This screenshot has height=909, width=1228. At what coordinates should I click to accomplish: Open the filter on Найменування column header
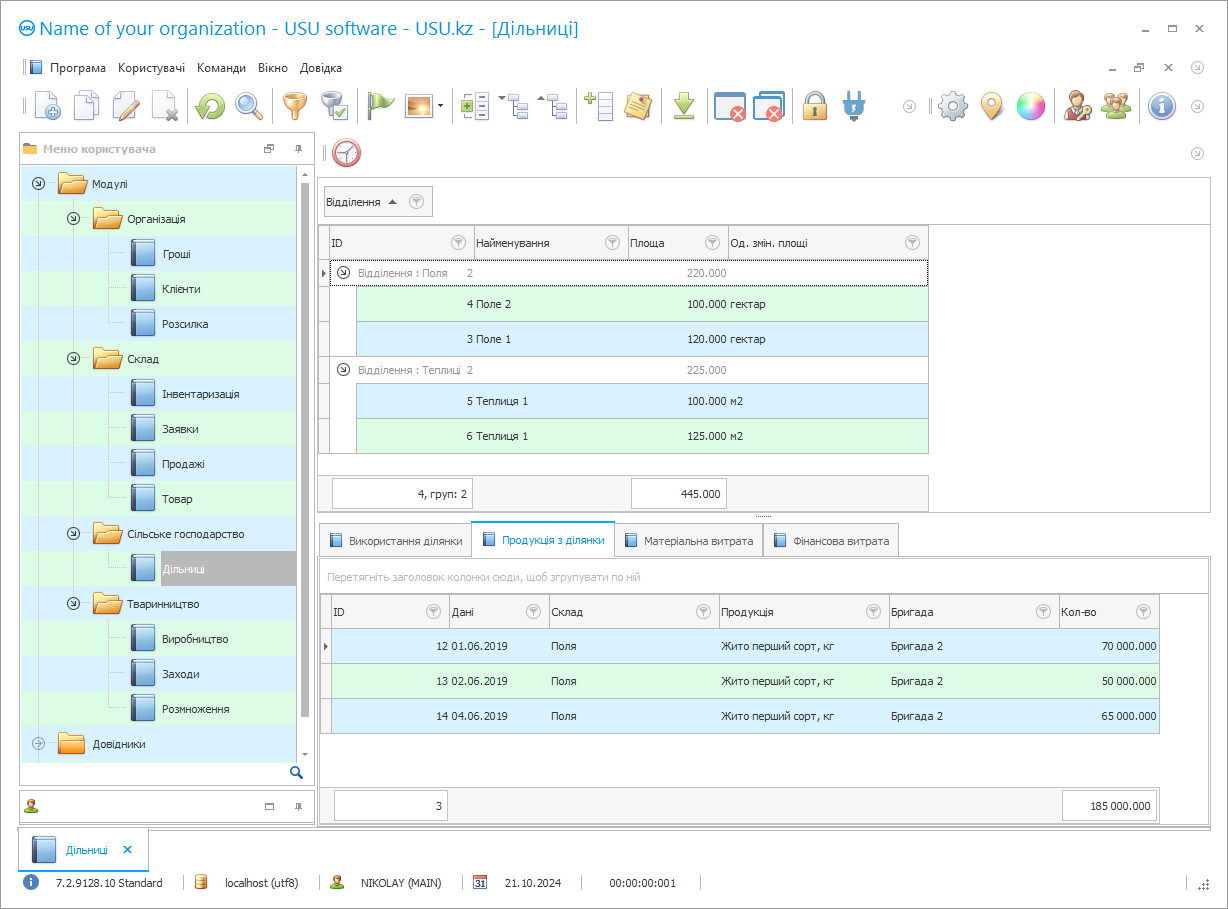click(612, 242)
